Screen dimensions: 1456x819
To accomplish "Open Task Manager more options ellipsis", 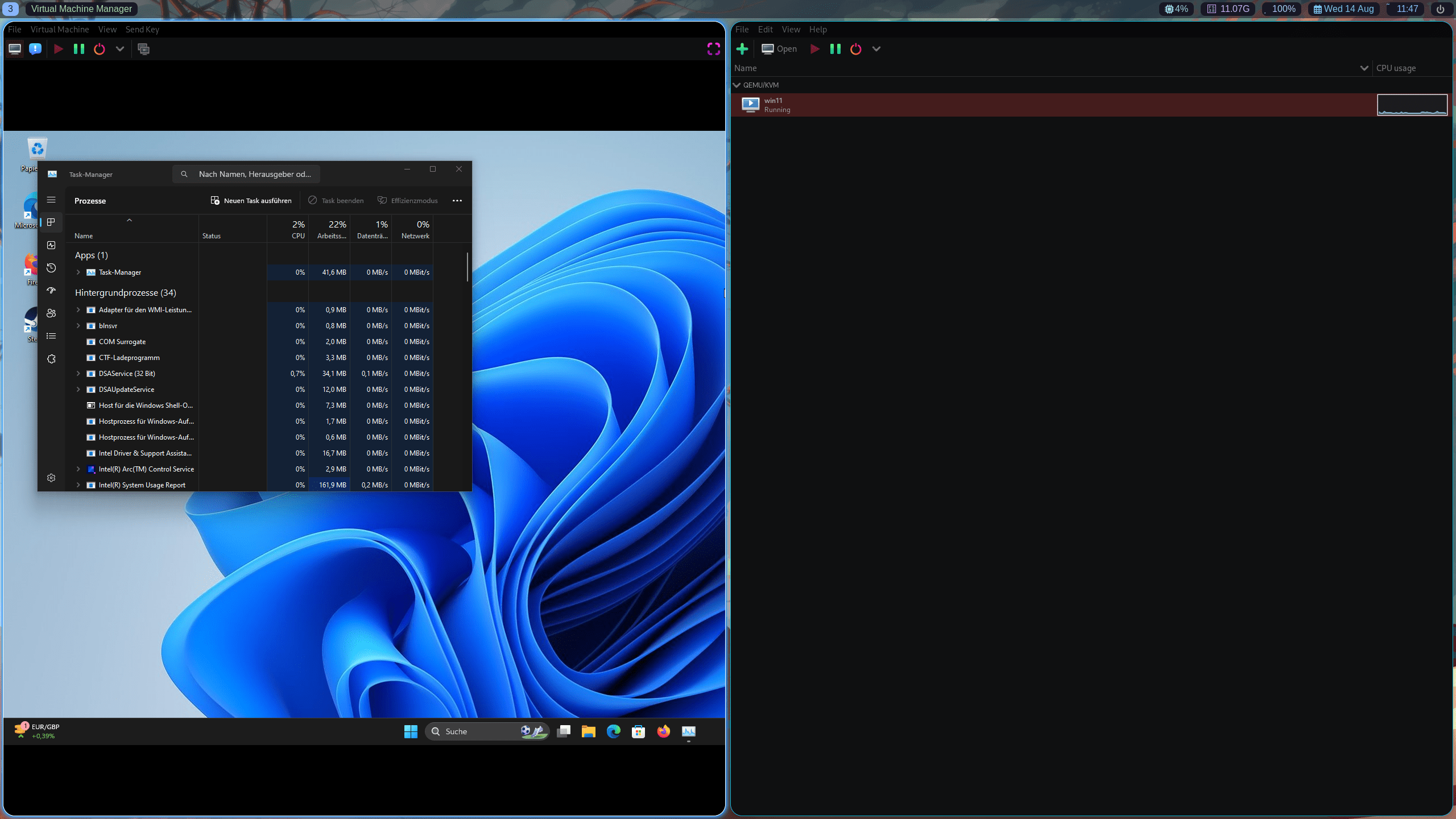I will [457, 201].
